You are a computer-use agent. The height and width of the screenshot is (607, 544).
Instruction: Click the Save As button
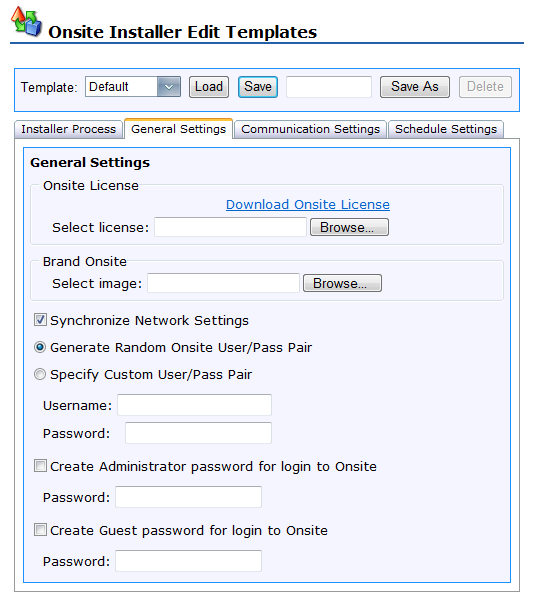(415, 87)
